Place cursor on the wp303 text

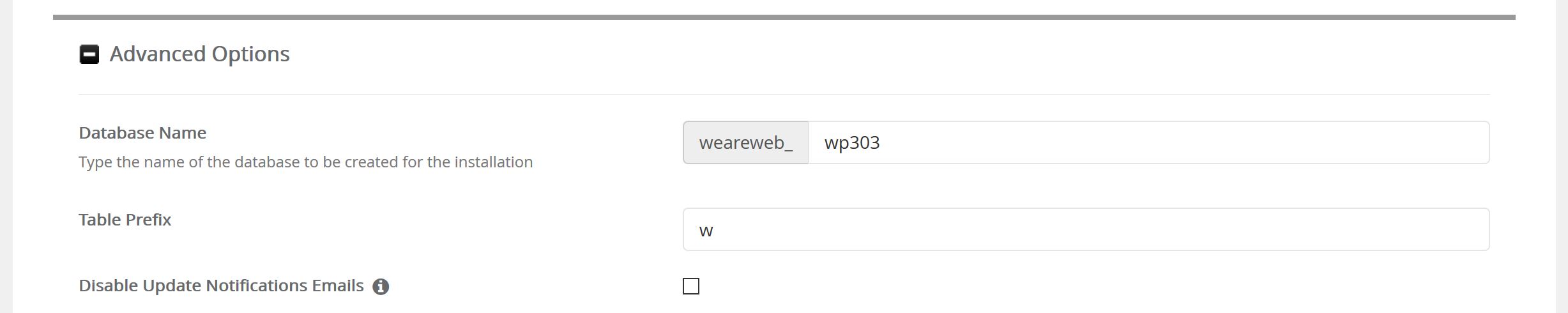(x=852, y=142)
